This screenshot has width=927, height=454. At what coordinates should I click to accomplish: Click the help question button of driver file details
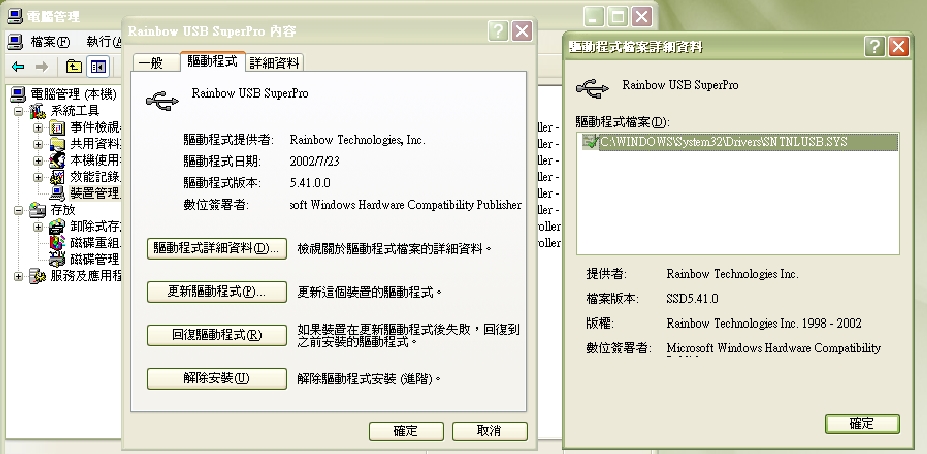tap(874, 46)
